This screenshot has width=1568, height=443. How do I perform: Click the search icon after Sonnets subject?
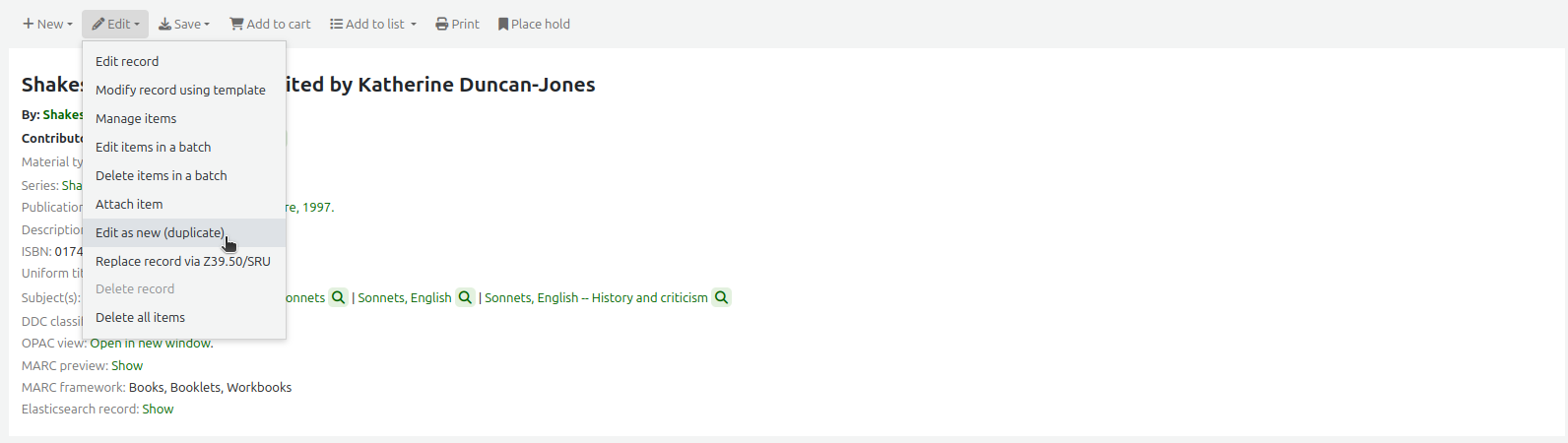(338, 297)
